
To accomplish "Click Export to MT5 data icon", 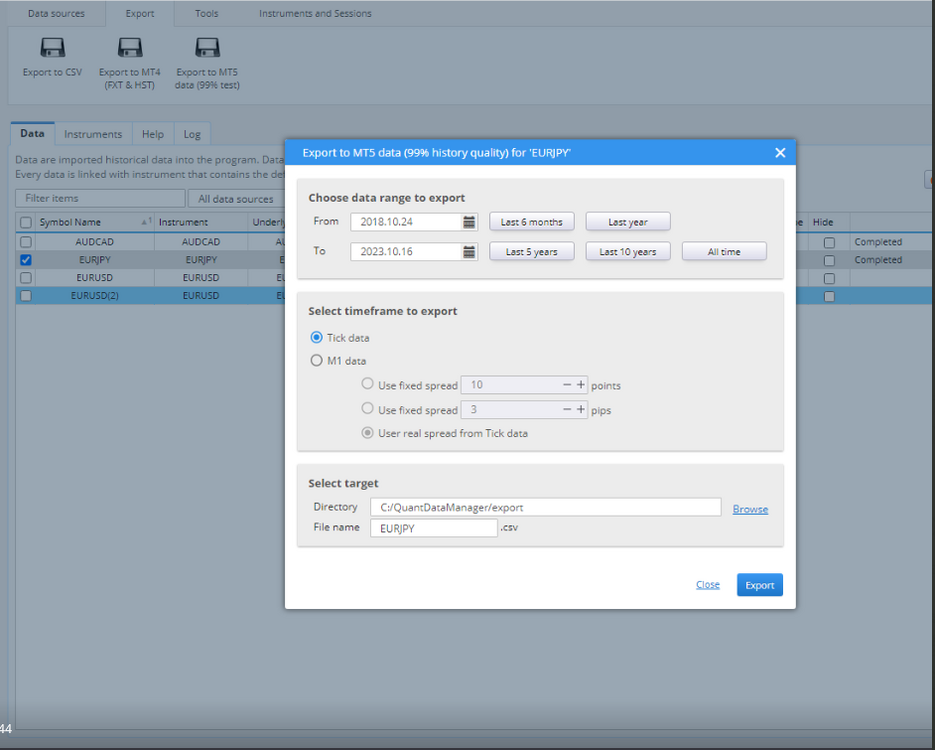I will click(x=208, y=48).
